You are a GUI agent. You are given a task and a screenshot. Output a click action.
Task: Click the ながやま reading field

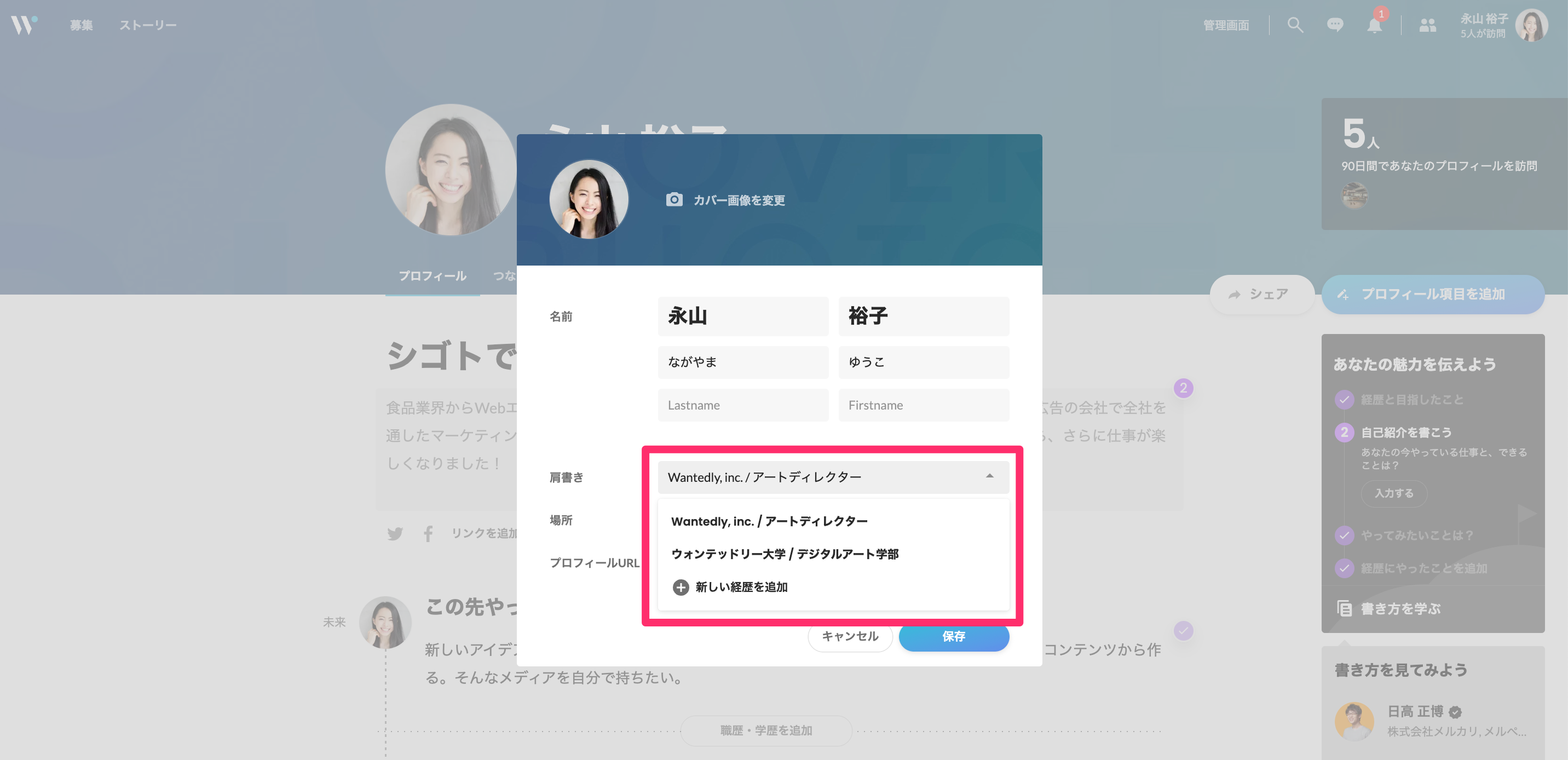point(742,362)
